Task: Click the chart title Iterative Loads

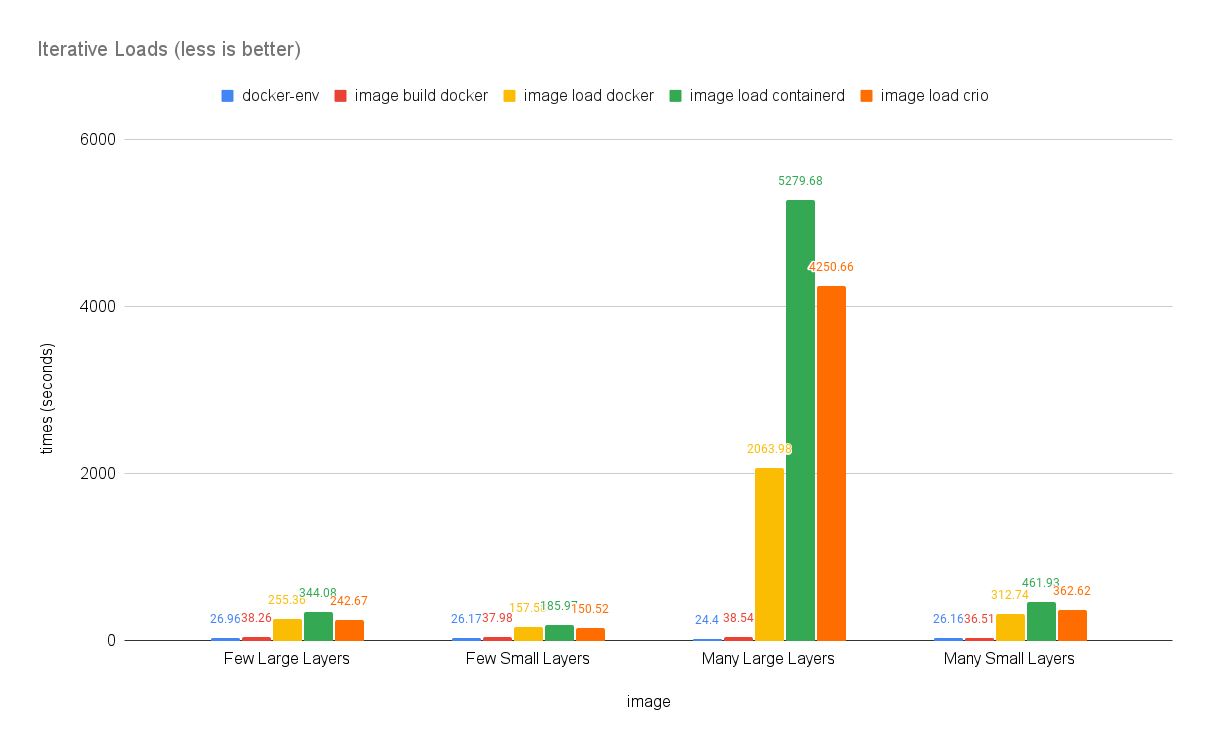Action: [x=169, y=49]
